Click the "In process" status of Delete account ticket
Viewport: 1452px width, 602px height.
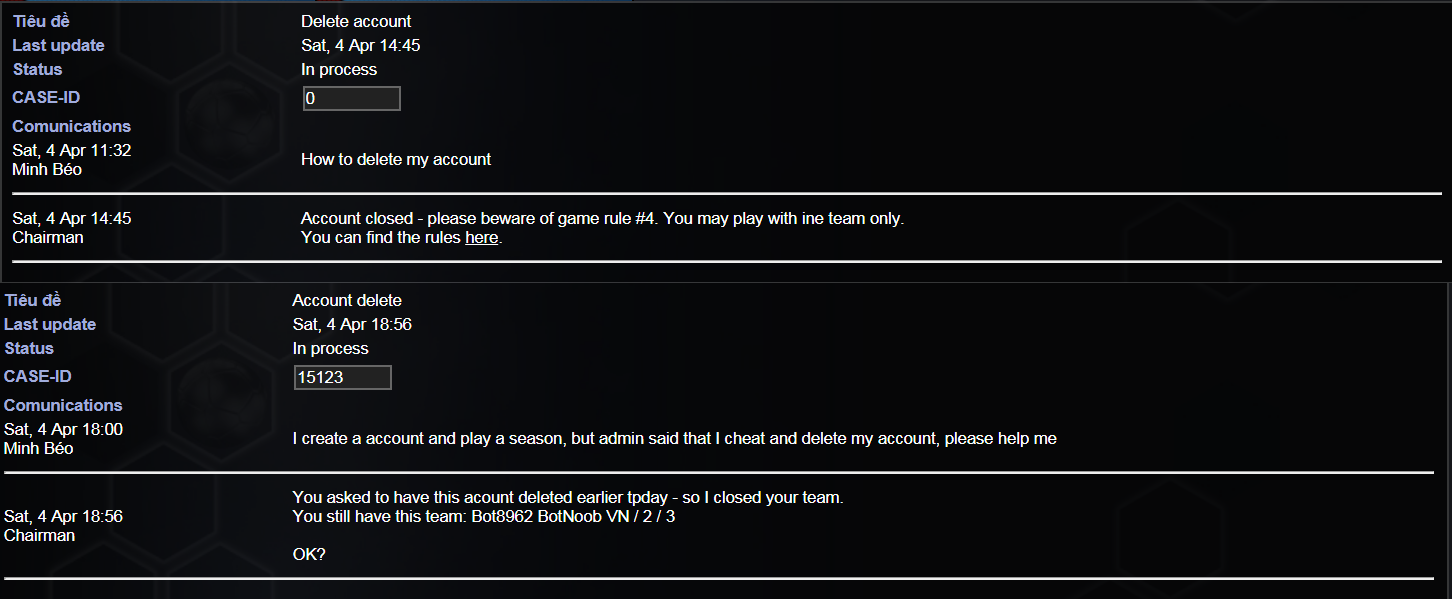pyautogui.click(x=339, y=69)
